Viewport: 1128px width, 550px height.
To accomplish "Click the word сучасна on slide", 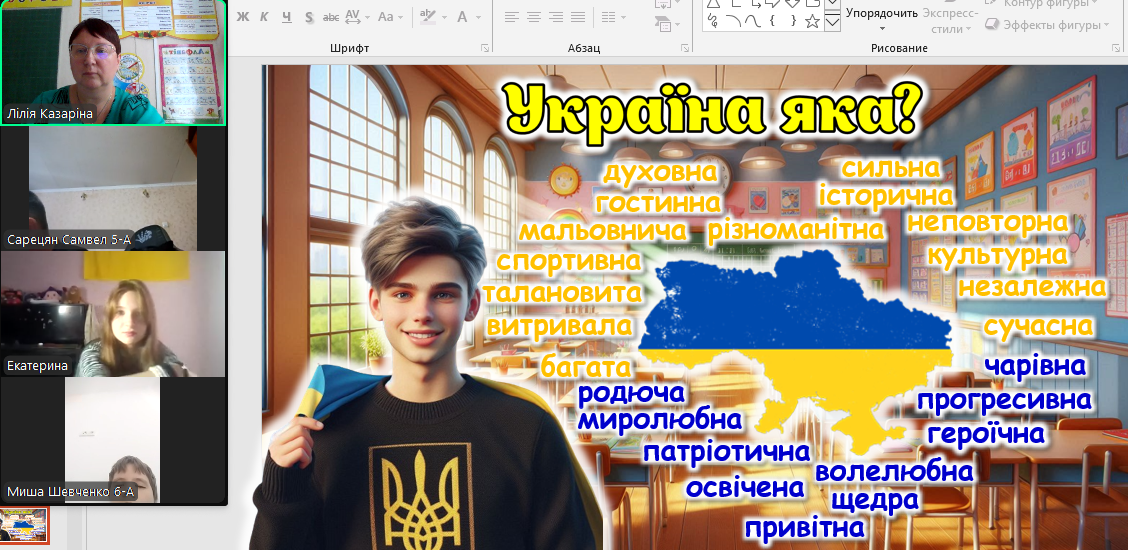I will [1038, 326].
